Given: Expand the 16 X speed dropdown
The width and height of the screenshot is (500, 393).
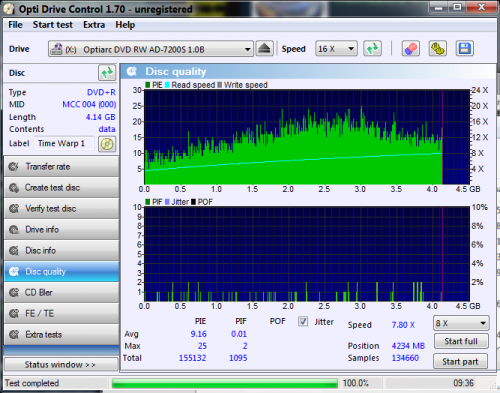Looking at the screenshot, I should (x=336, y=49).
